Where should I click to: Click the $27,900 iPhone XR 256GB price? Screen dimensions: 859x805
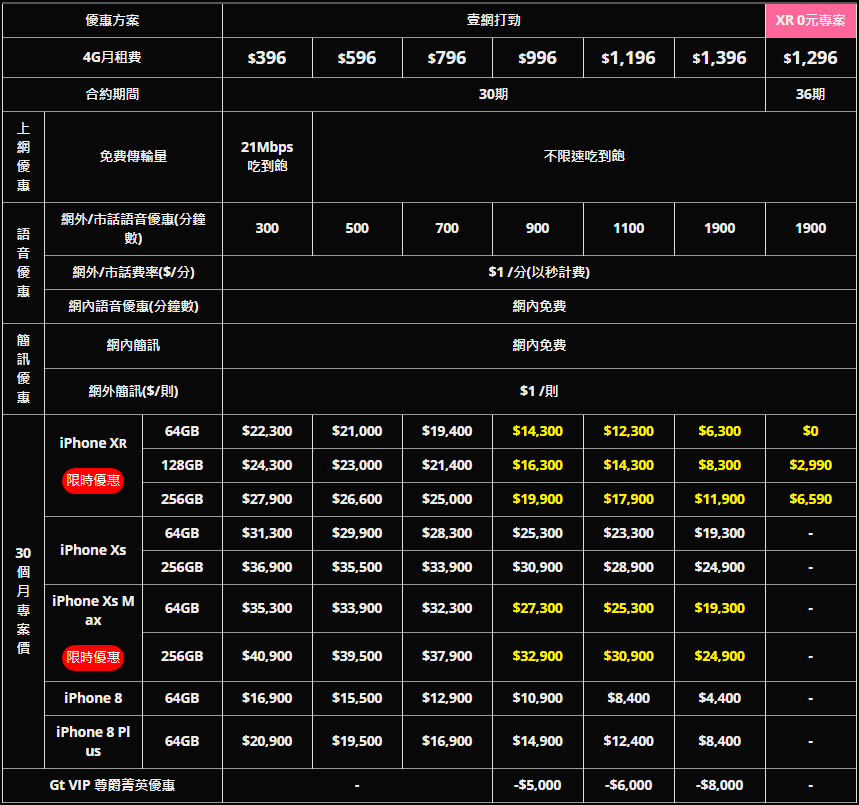click(267, 499)
